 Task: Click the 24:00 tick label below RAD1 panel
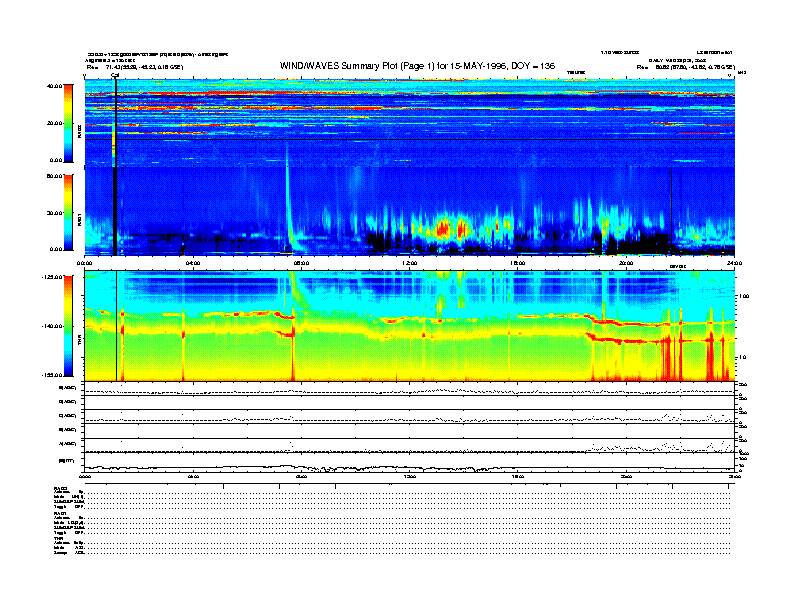(734, 263)
